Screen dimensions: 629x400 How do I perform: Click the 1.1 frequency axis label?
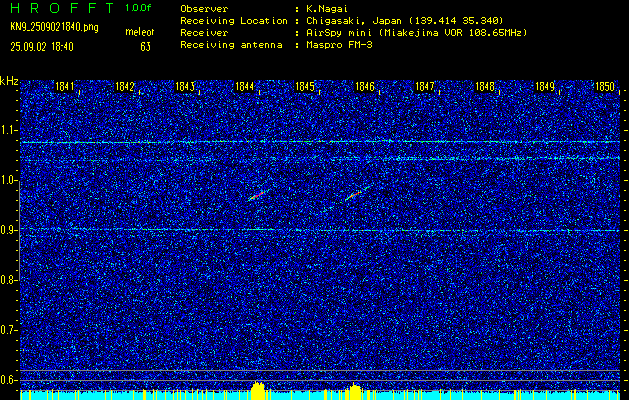click(x=8, y=130)
